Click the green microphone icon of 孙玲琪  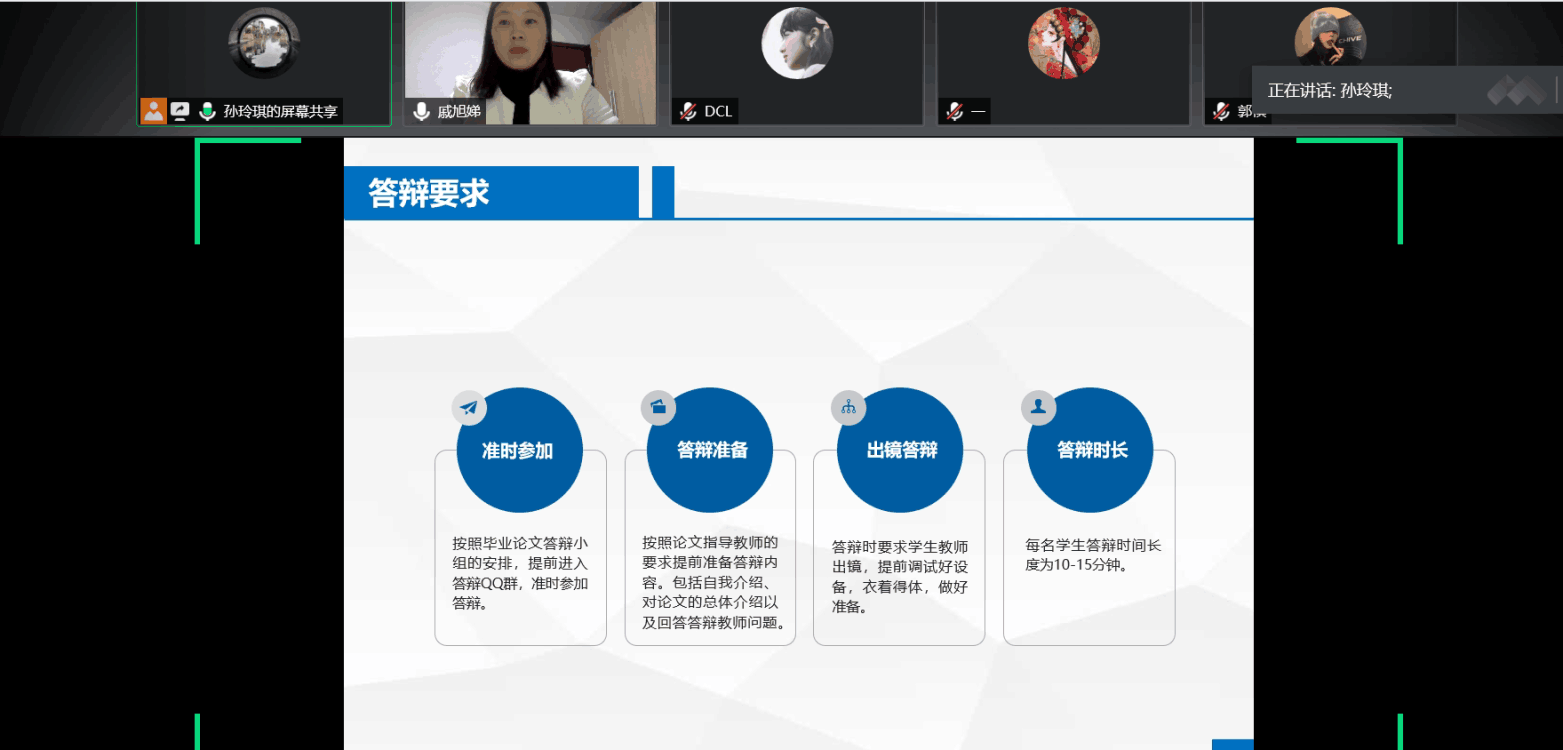(x=207, y=111)
